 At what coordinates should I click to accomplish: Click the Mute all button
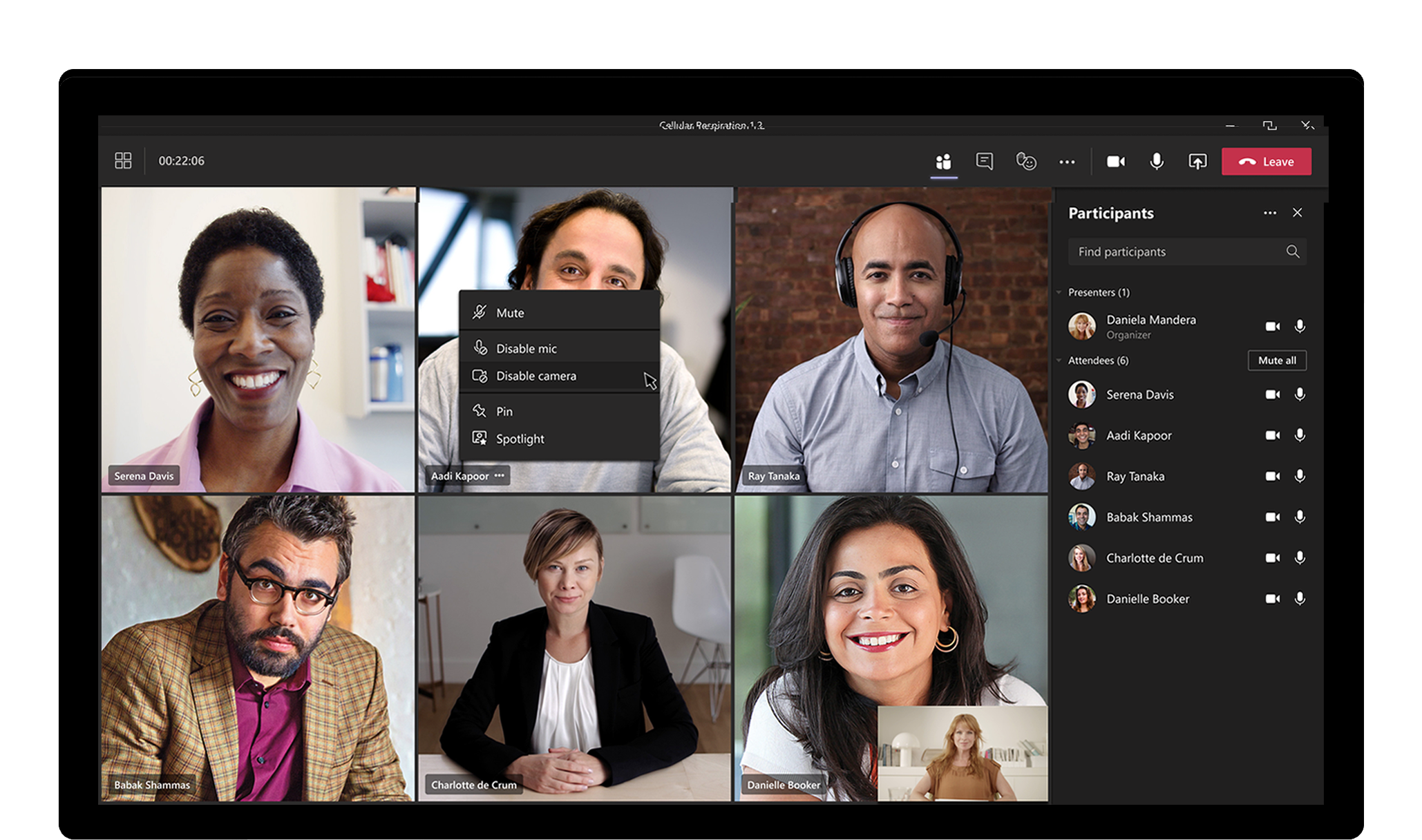pos(1277,361)
